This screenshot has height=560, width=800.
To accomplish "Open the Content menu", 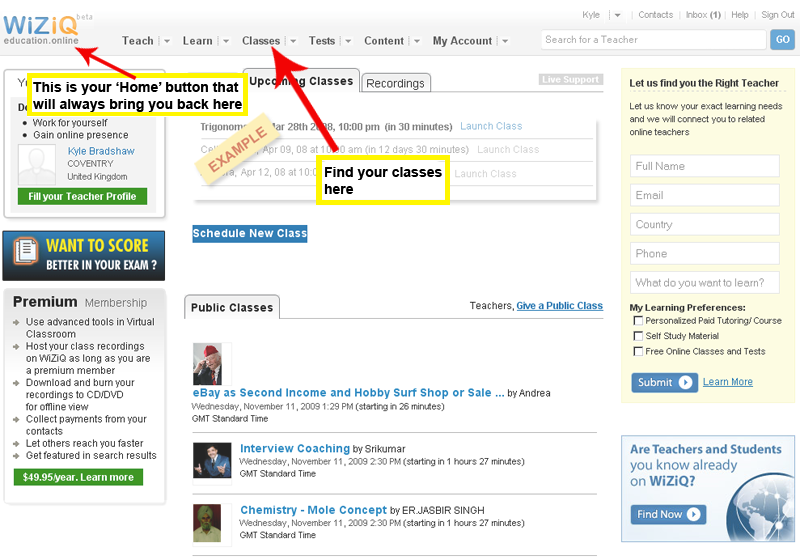I will (384, 41).
